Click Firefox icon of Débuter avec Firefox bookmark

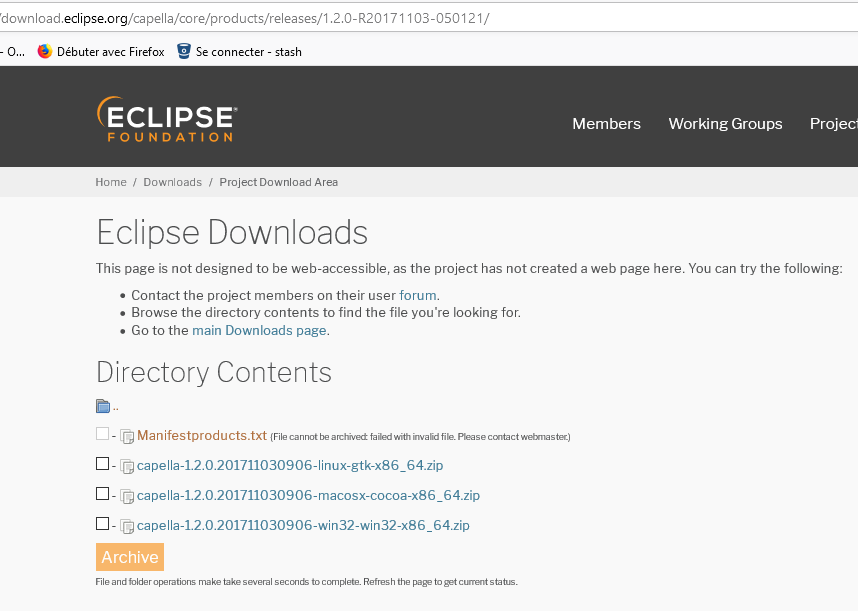[x=45, y=51]
